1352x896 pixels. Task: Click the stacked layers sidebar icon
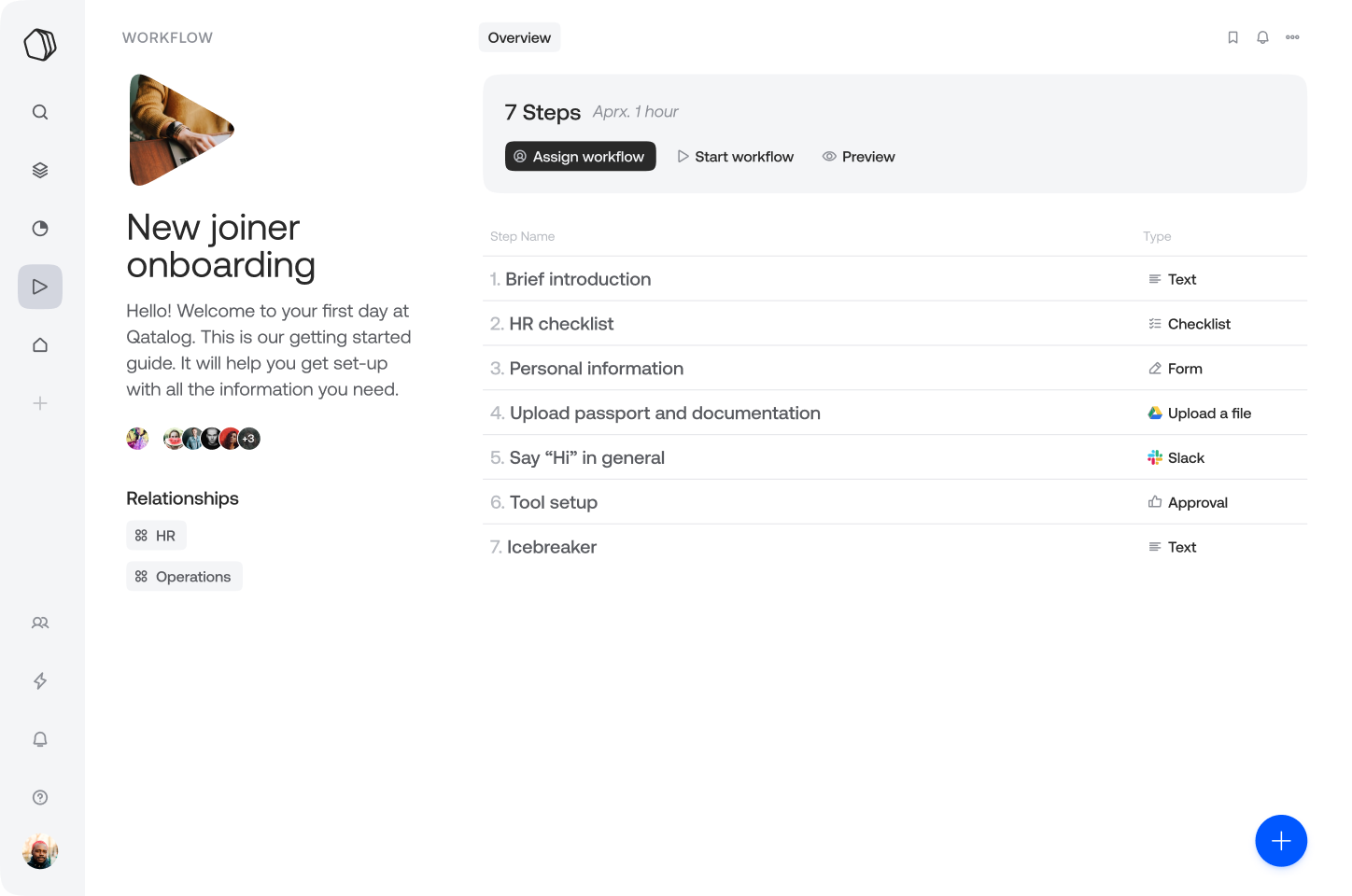pyautogui.click(x=40, y=170)
